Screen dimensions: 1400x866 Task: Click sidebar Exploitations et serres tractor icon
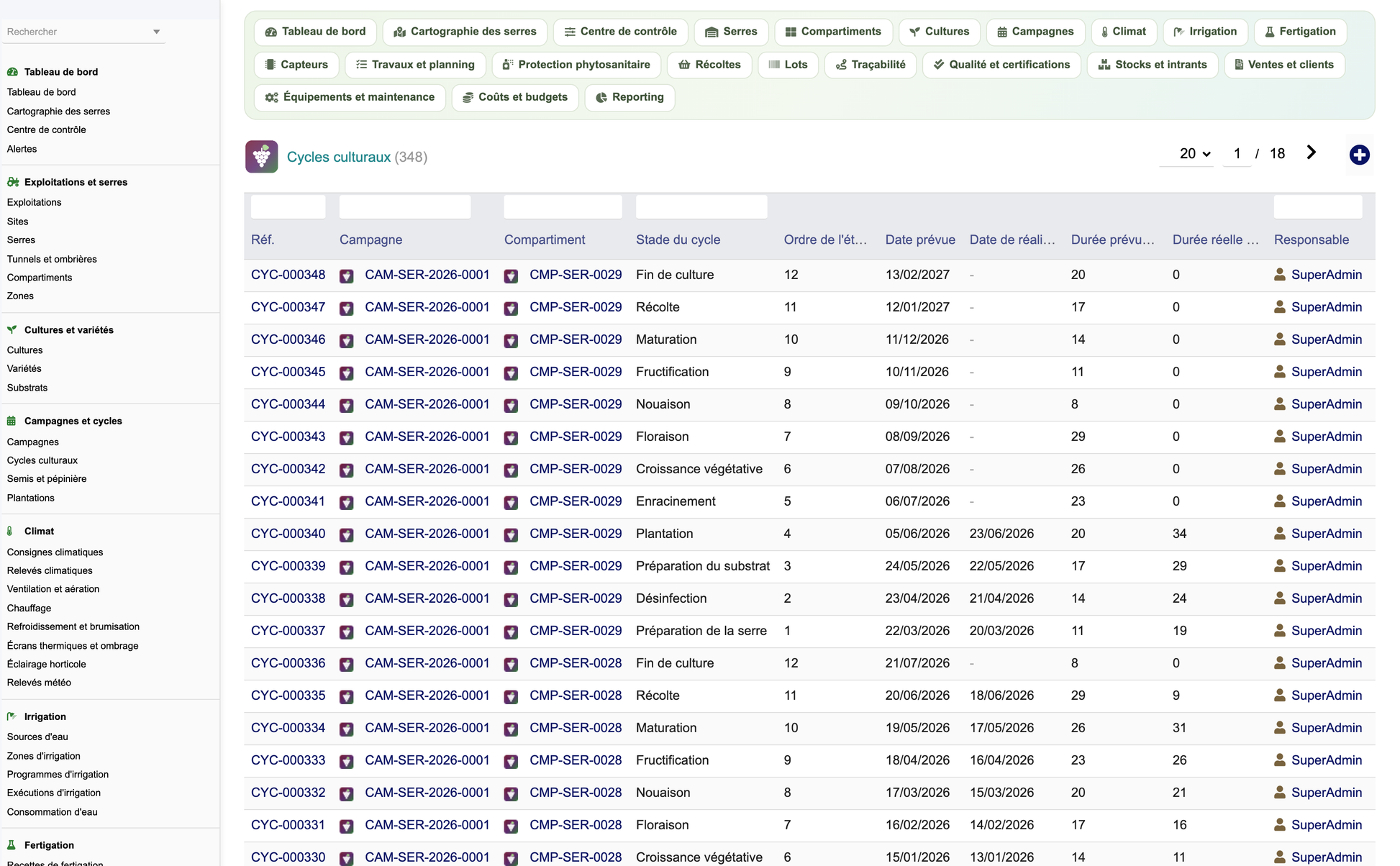(x=12, y=182)
